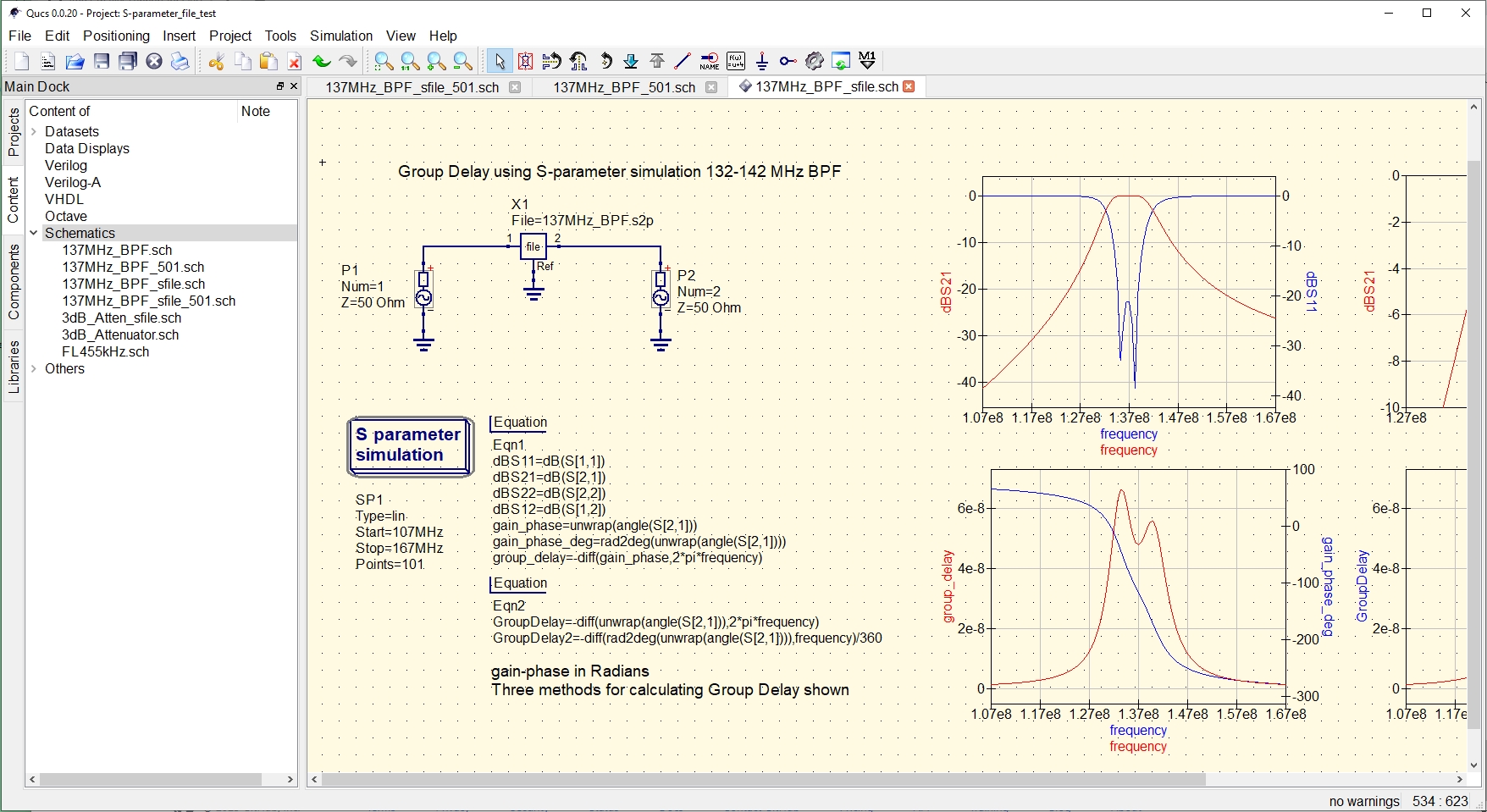Click the no warnings status indicator
The image size is (1487, 812).
(x=1363, y=801)
